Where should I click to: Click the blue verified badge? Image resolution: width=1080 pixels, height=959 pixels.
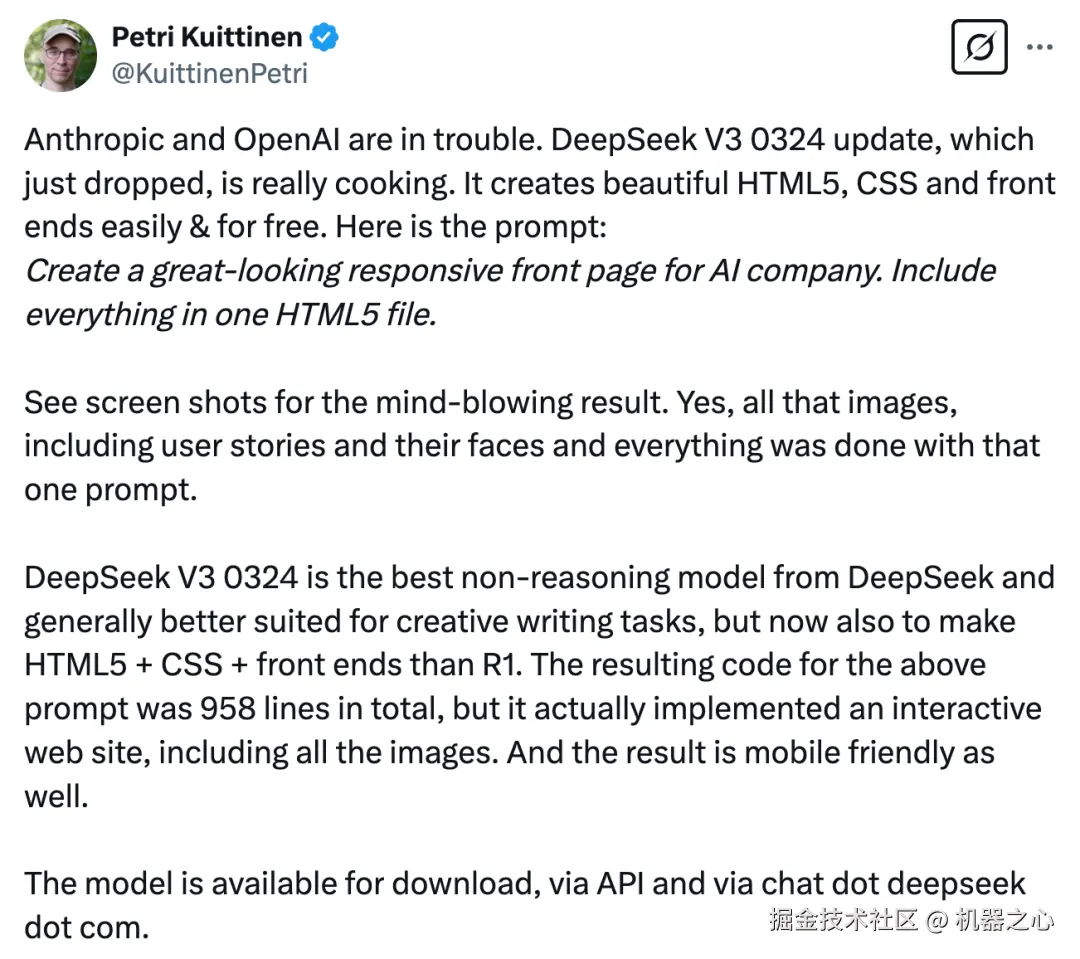324,37
